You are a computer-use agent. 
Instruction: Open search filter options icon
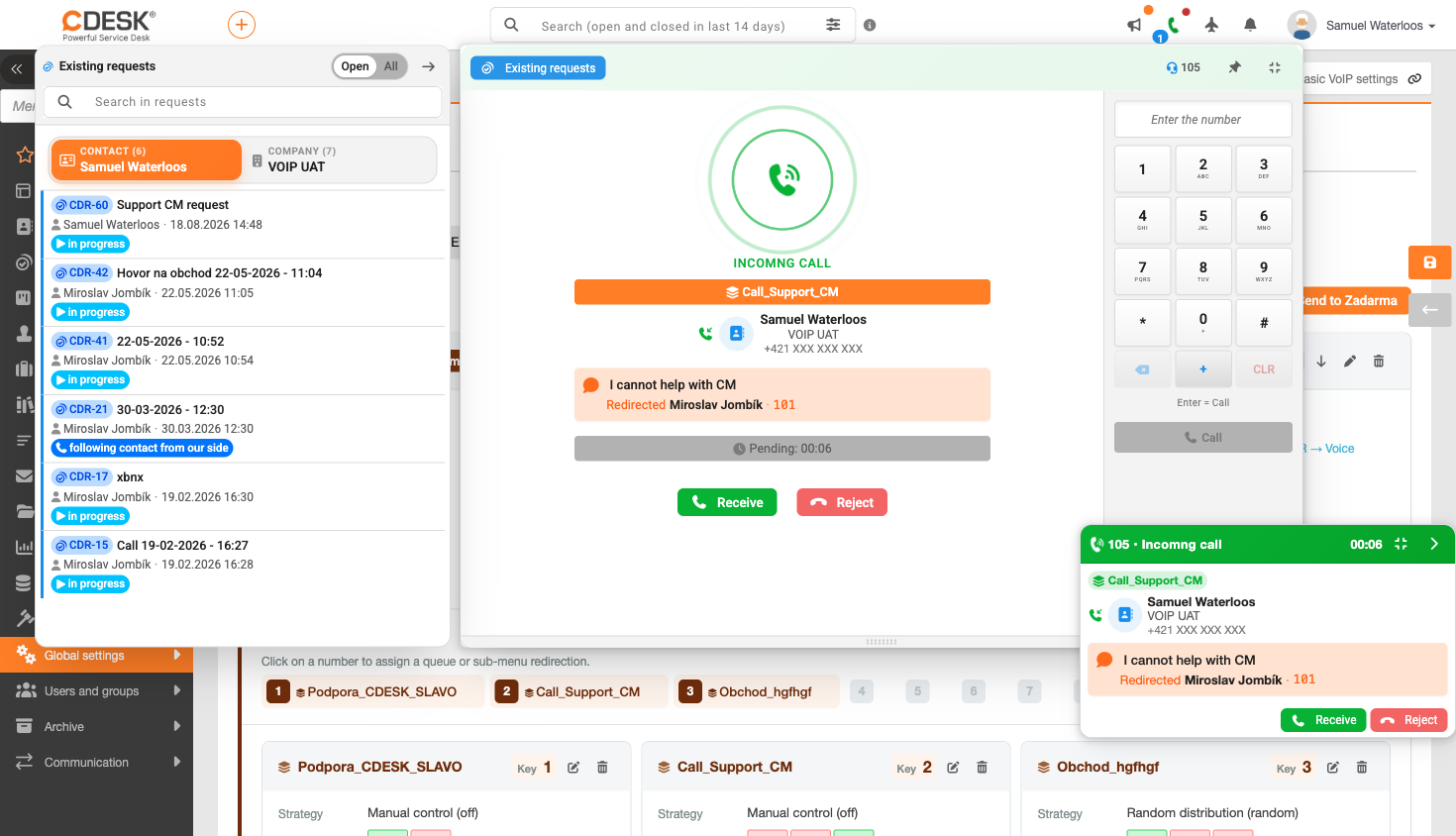point(833,25)
